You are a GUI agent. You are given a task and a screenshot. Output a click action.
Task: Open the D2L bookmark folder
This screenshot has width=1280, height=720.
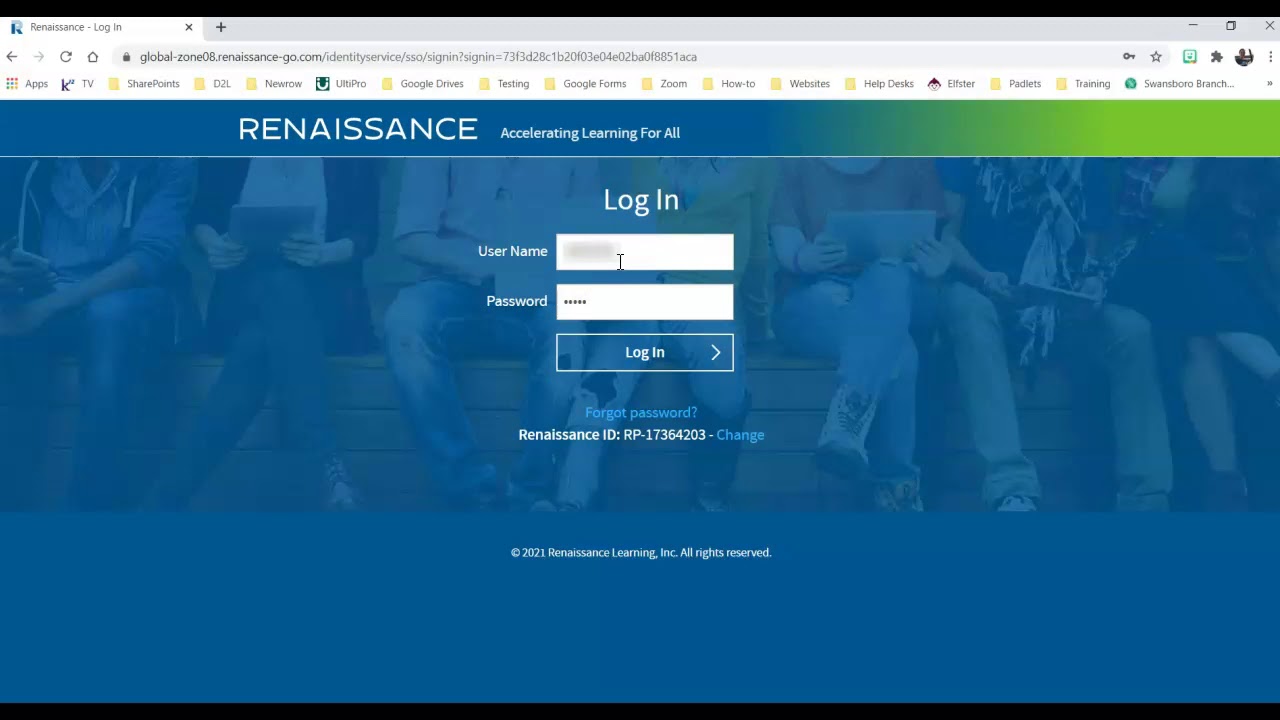[x=212, y=84]
